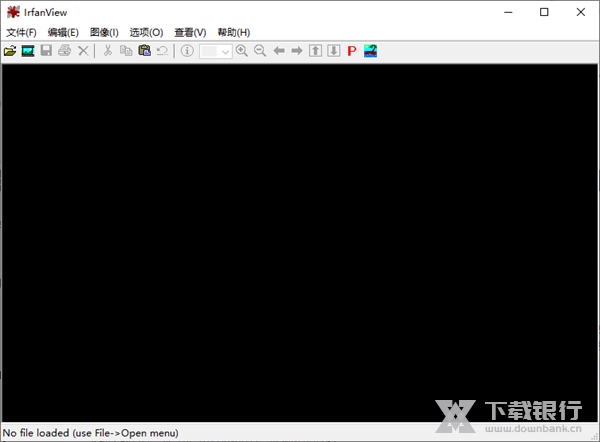Click the Cut scissors icon

pos(108,51)
